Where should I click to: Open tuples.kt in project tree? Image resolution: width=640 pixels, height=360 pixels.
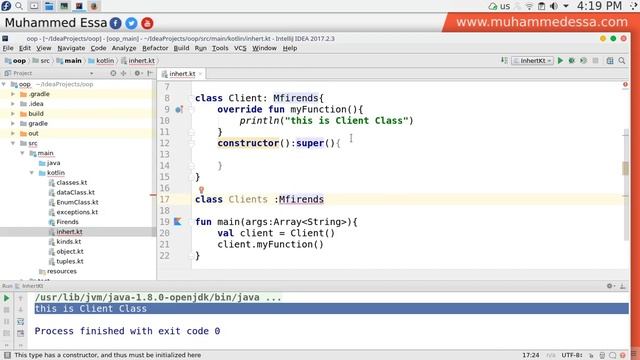70,261
